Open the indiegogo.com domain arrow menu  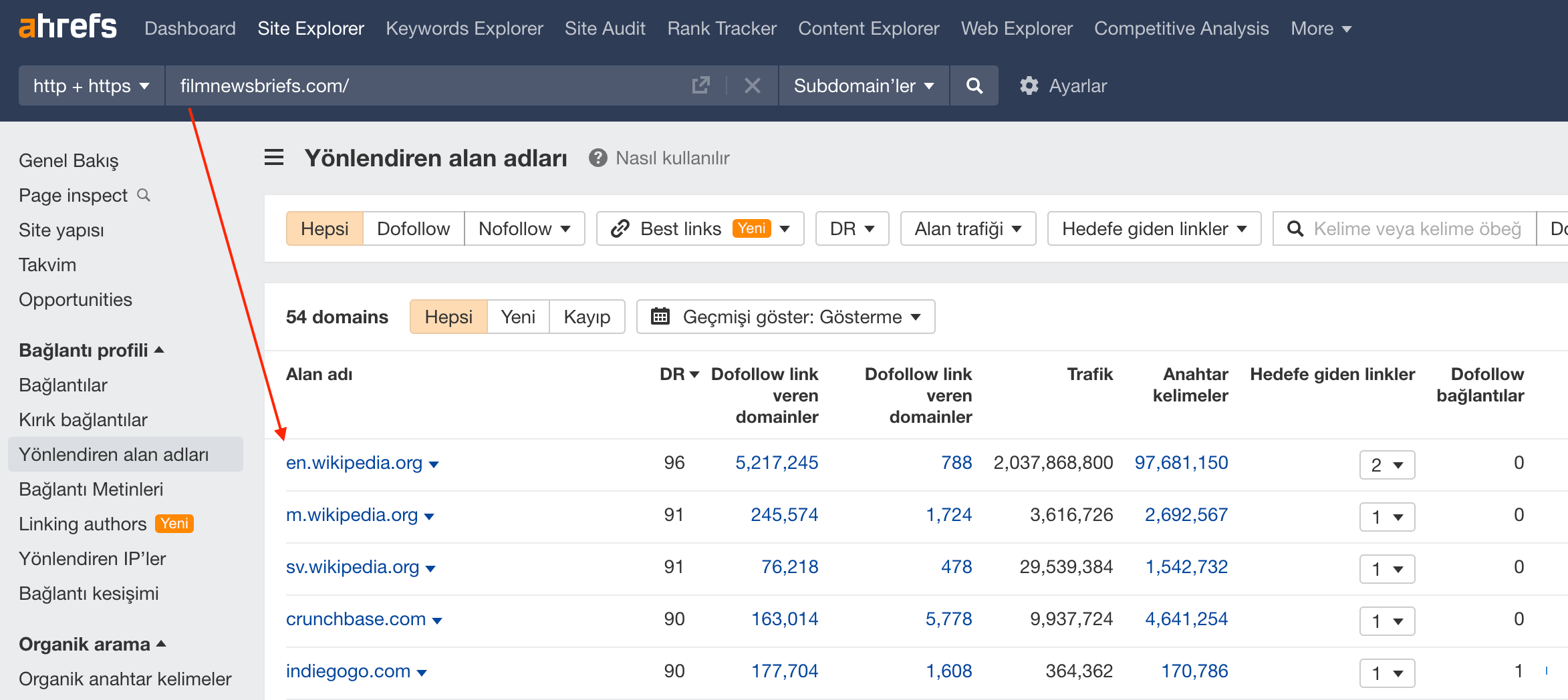pos(422,673)
